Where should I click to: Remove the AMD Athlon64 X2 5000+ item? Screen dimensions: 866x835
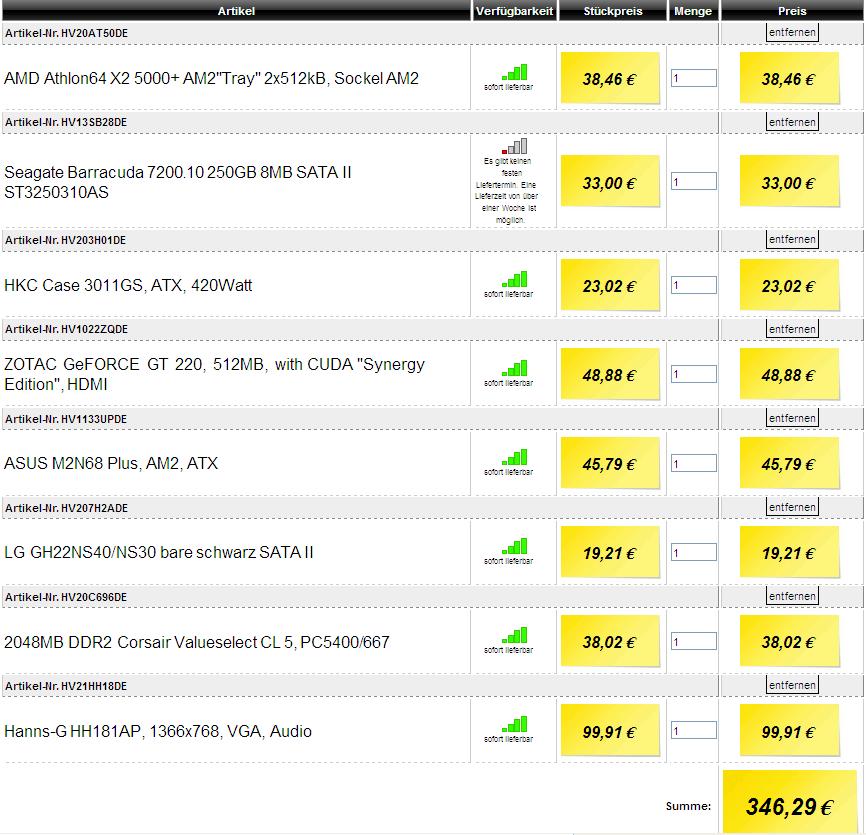pos(792,33)
